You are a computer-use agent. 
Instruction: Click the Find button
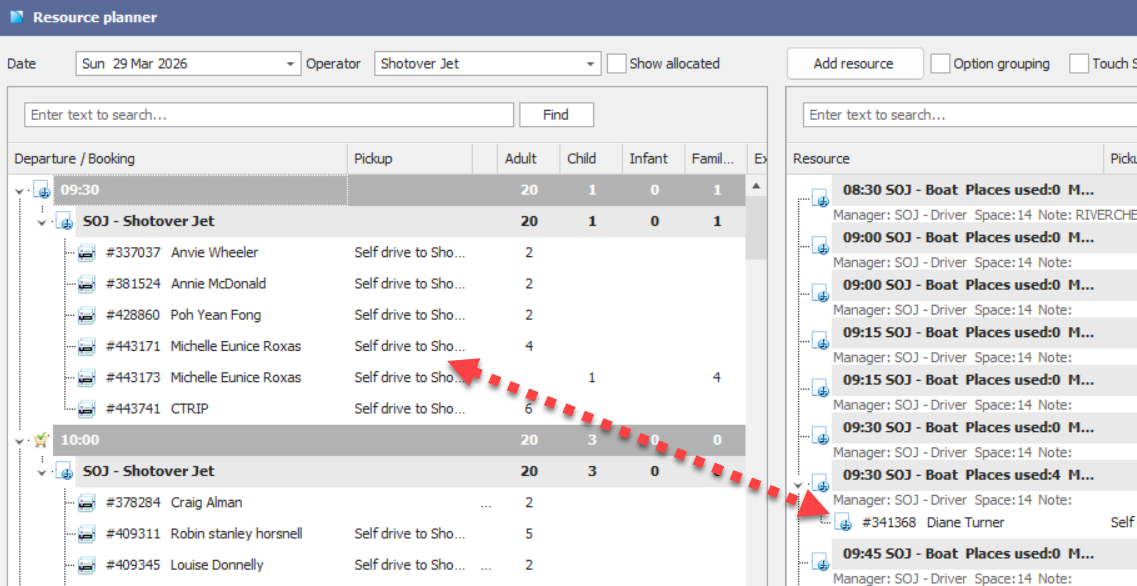pos(556,115)
